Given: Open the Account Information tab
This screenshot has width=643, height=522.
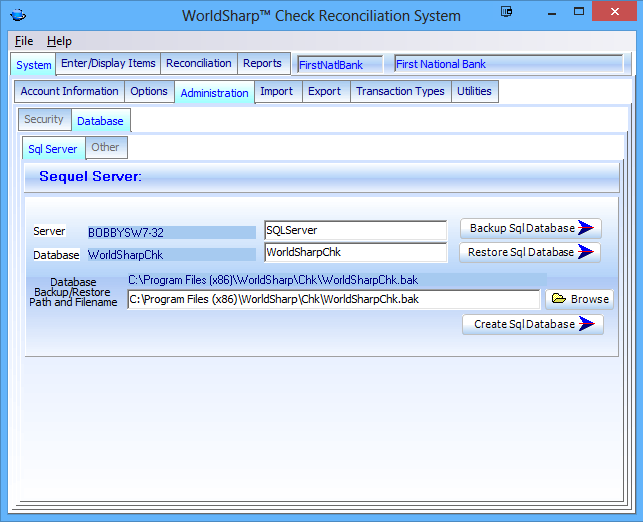Looking at the screenshot, I should click(69, 92).
